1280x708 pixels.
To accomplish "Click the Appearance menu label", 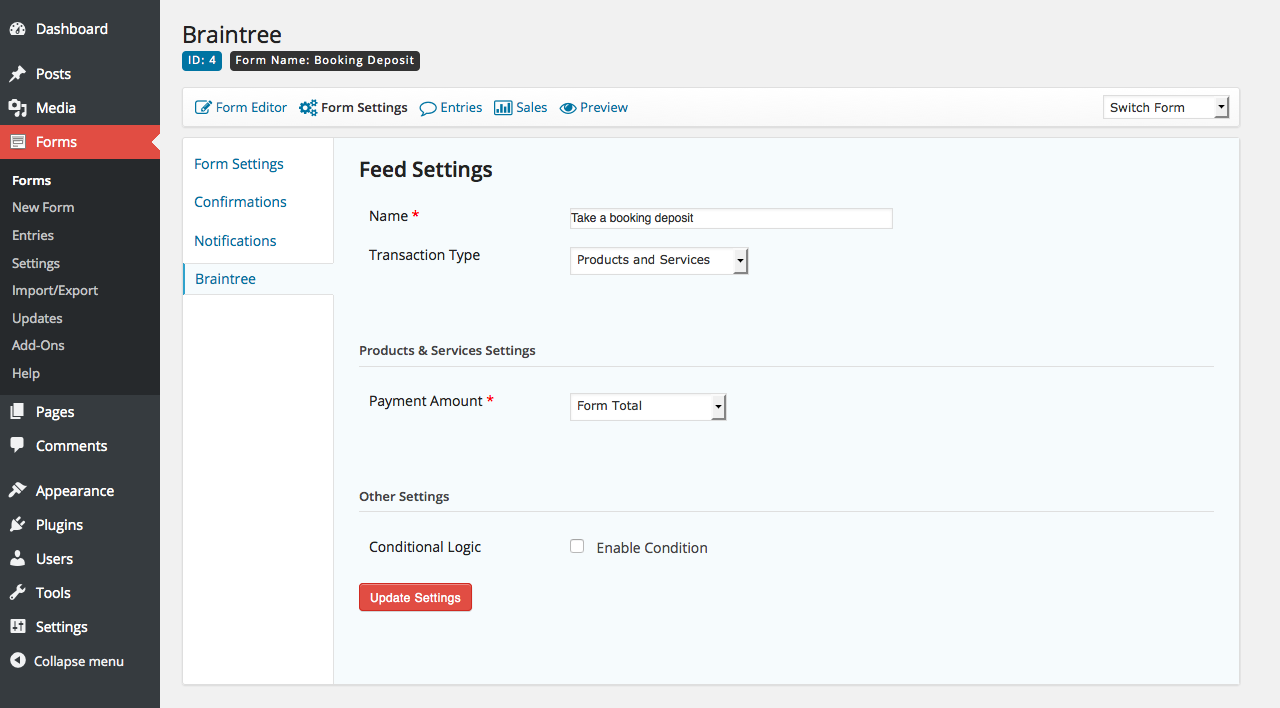I will point(75,491).
